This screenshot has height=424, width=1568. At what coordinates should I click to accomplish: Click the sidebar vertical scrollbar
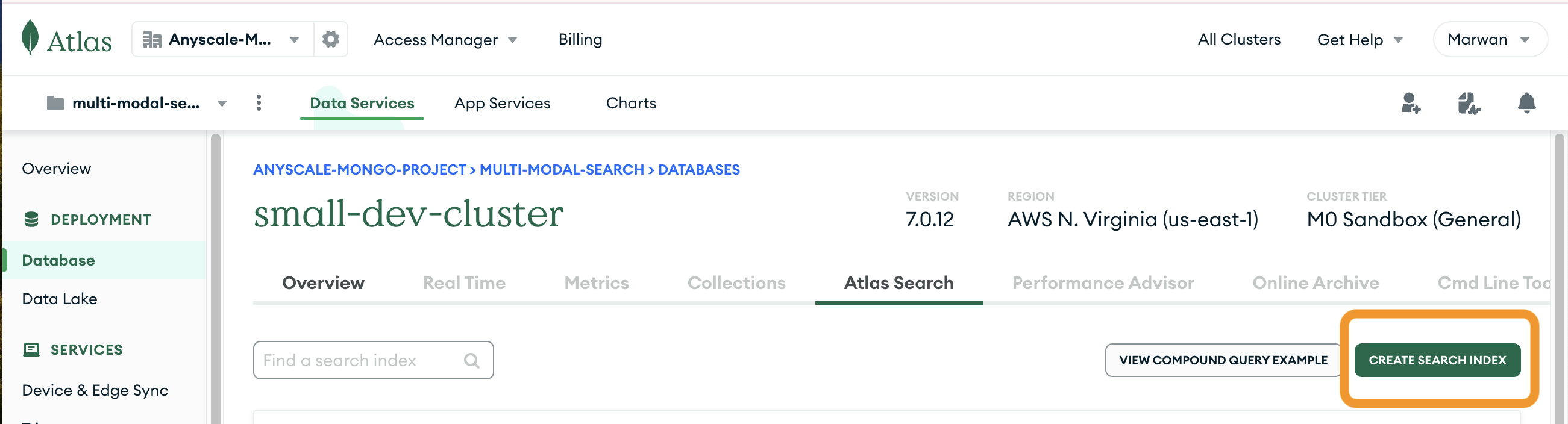pyautogui.click(x=215, y=278)
